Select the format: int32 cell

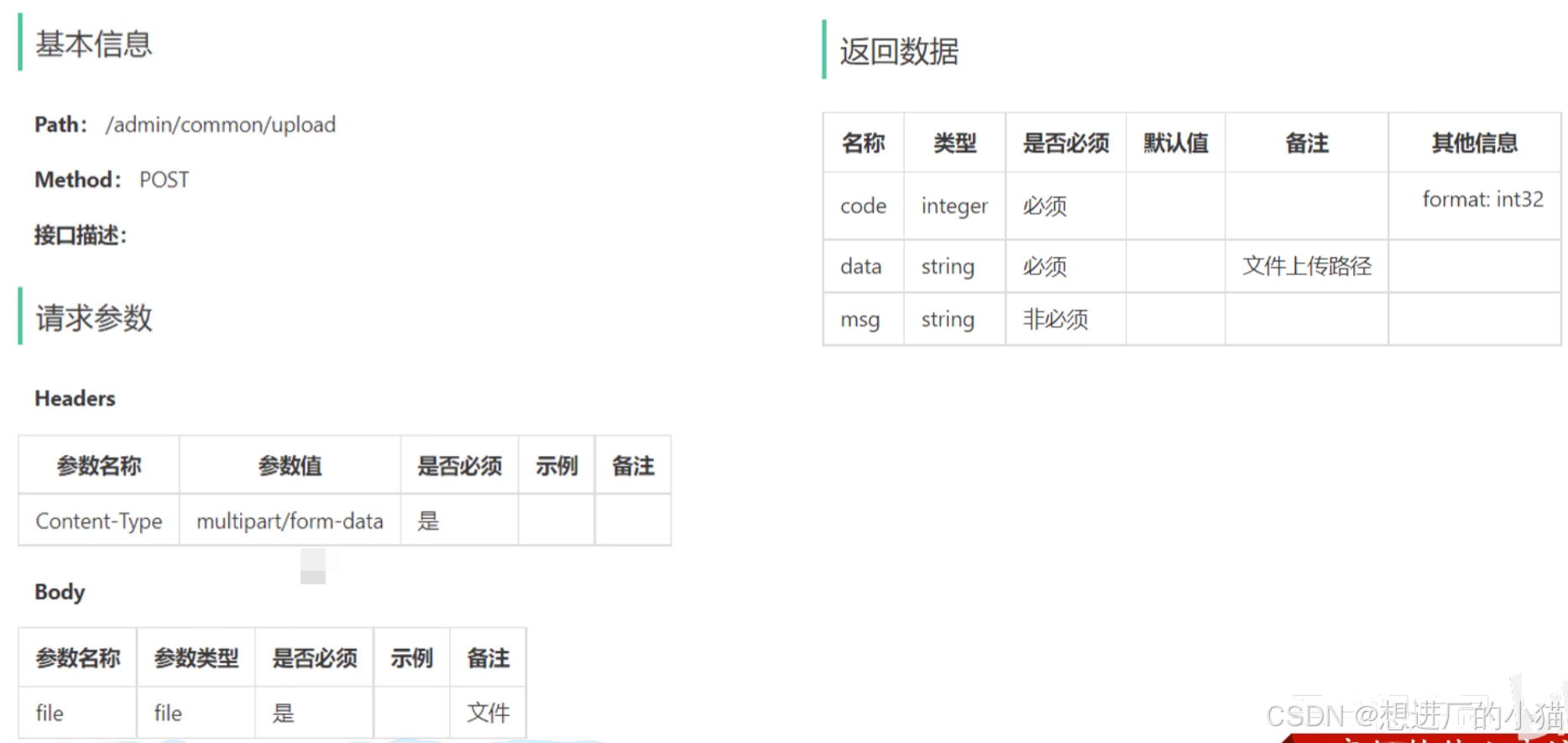pos(1482,199)
